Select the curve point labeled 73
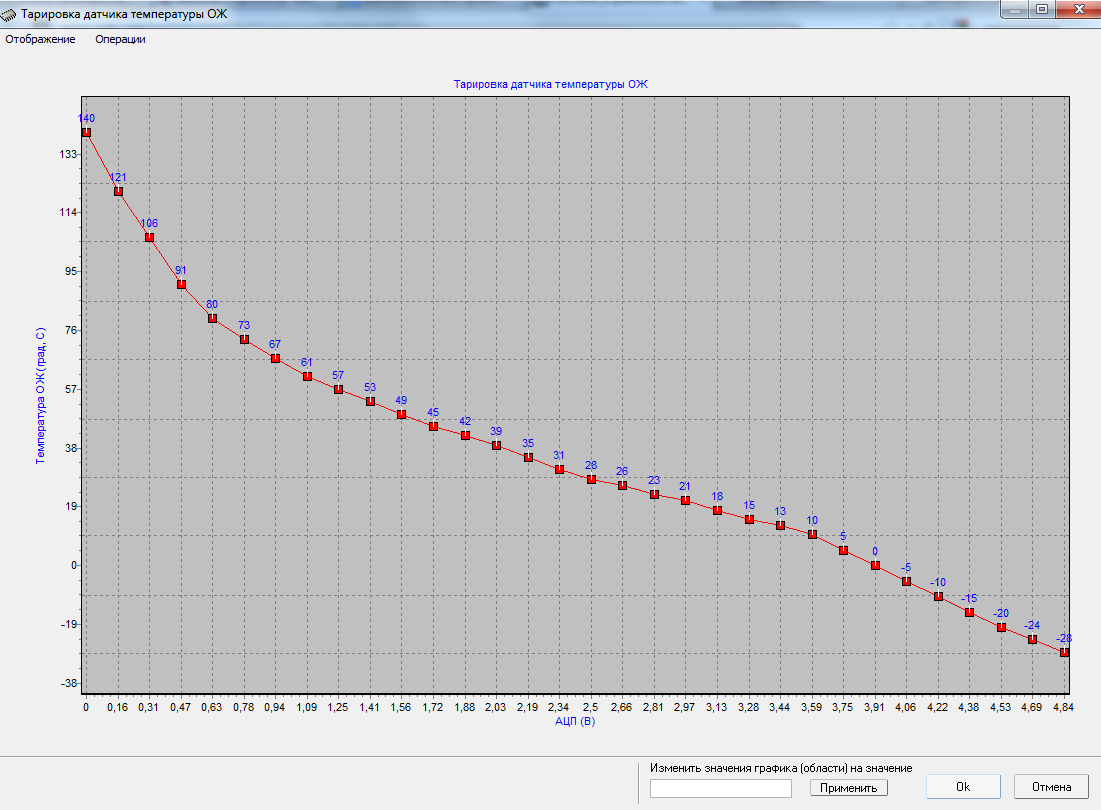Screen dimensions: 1101x810 [244, 339]
